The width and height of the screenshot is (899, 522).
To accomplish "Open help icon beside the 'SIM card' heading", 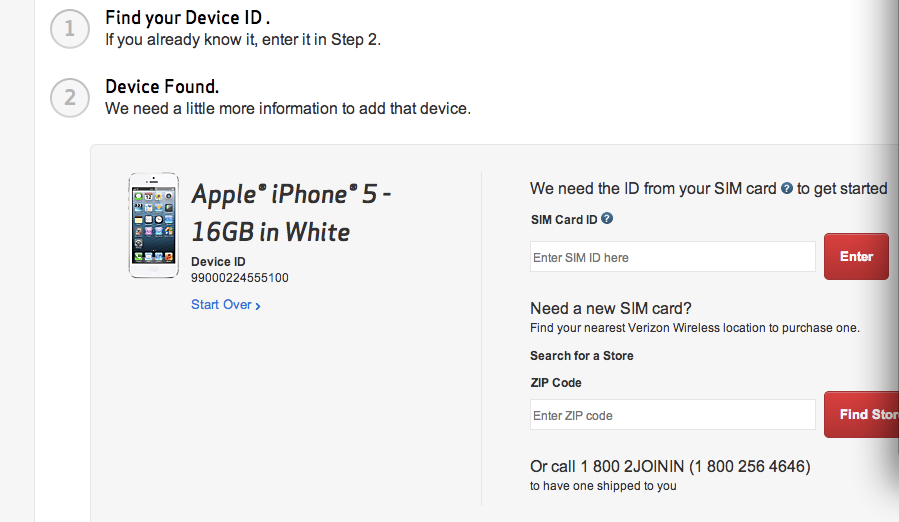I will pyautogui.click(x=787, y=188).
